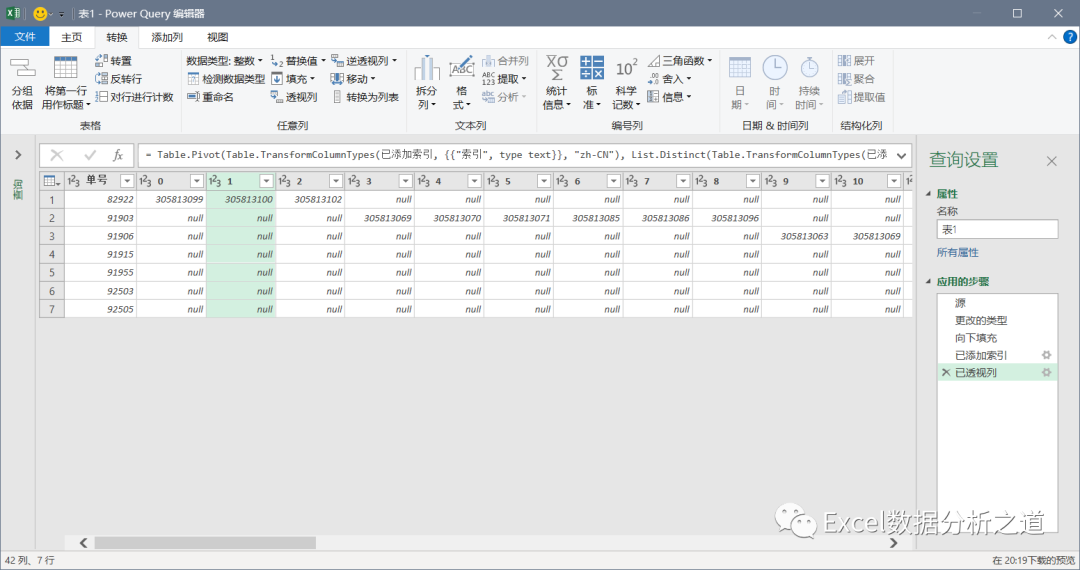Open the 文件 tab

click(x=25, y=36)
